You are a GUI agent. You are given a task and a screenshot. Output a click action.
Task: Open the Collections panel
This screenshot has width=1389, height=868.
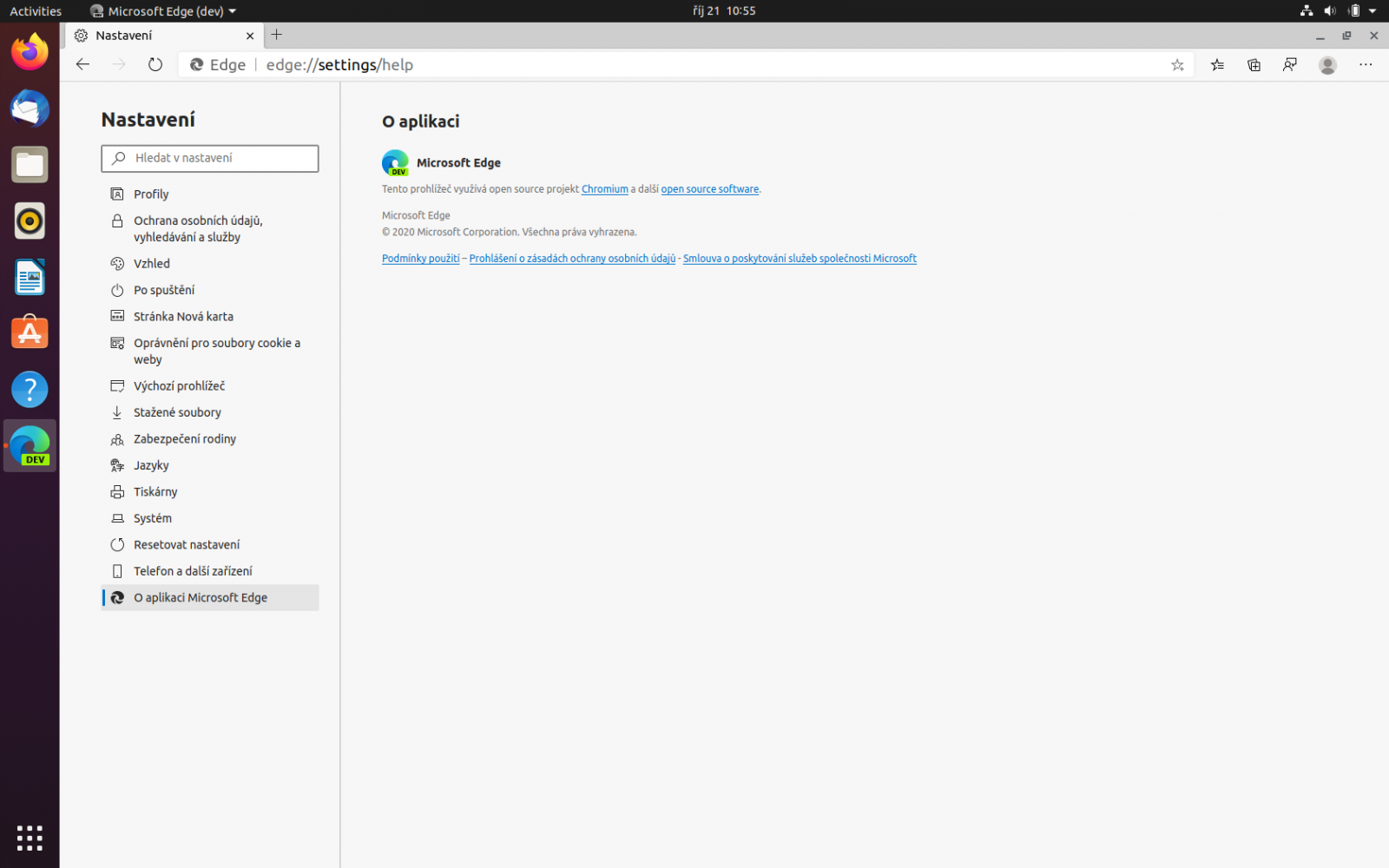pos(1254,64)
